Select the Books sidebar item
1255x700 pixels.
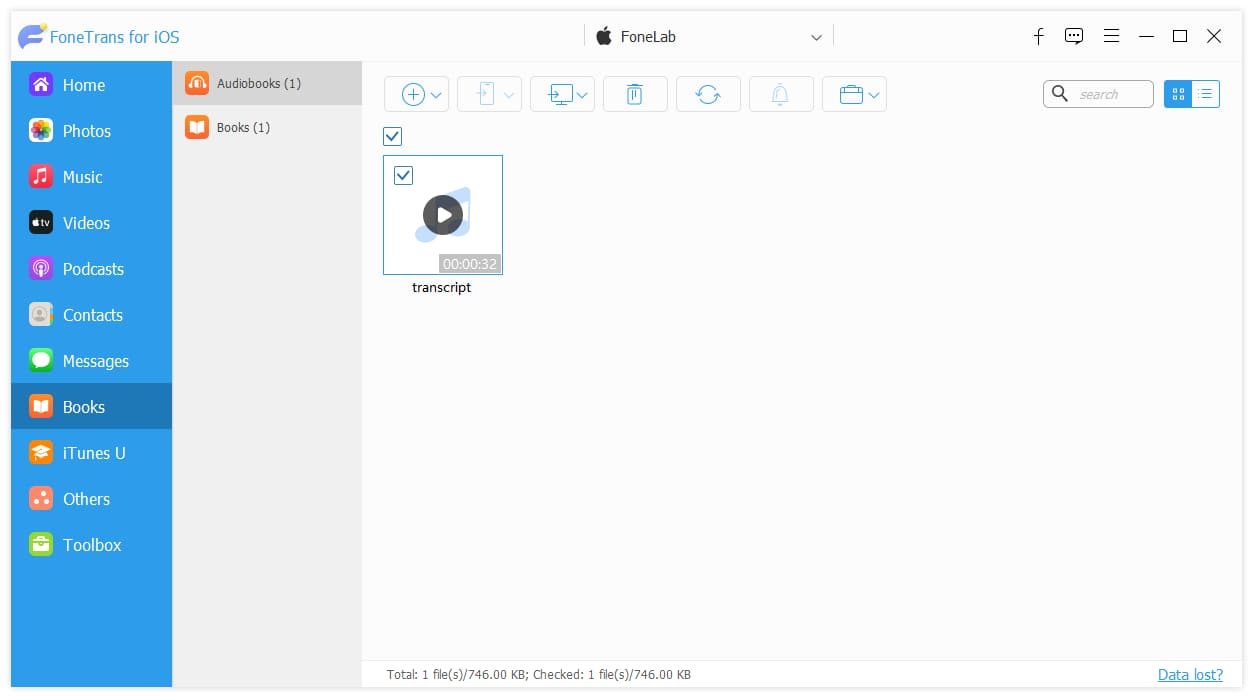point(91,407)
